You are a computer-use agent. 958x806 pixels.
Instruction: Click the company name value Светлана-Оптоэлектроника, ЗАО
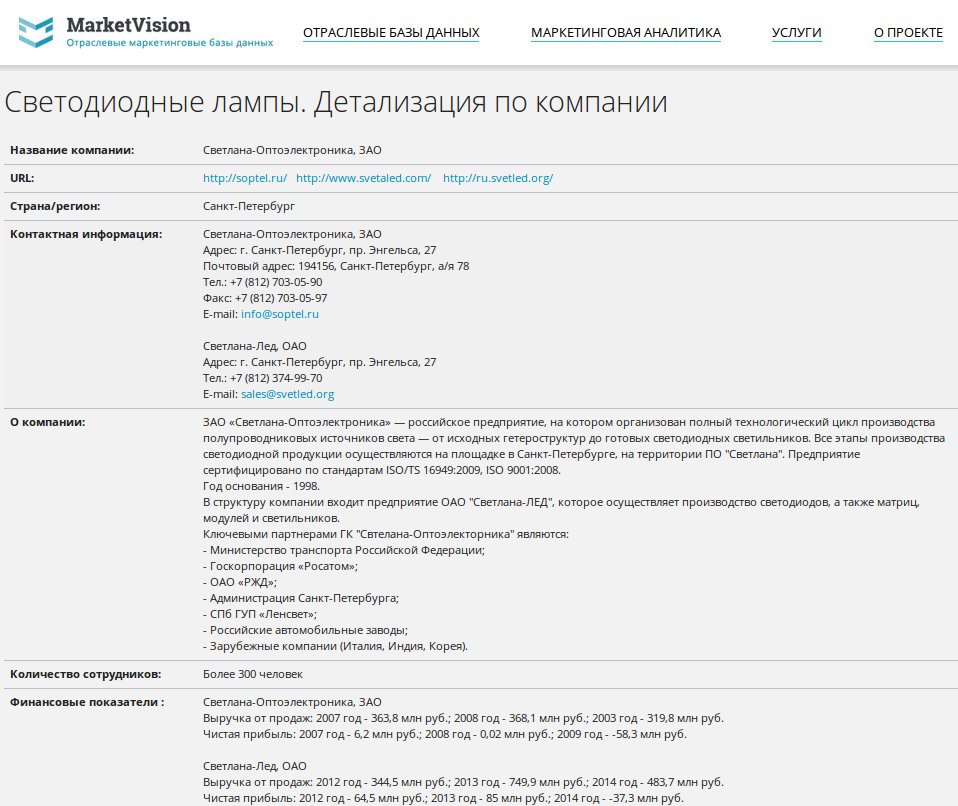pyautogui.click(x=292, y=150)
